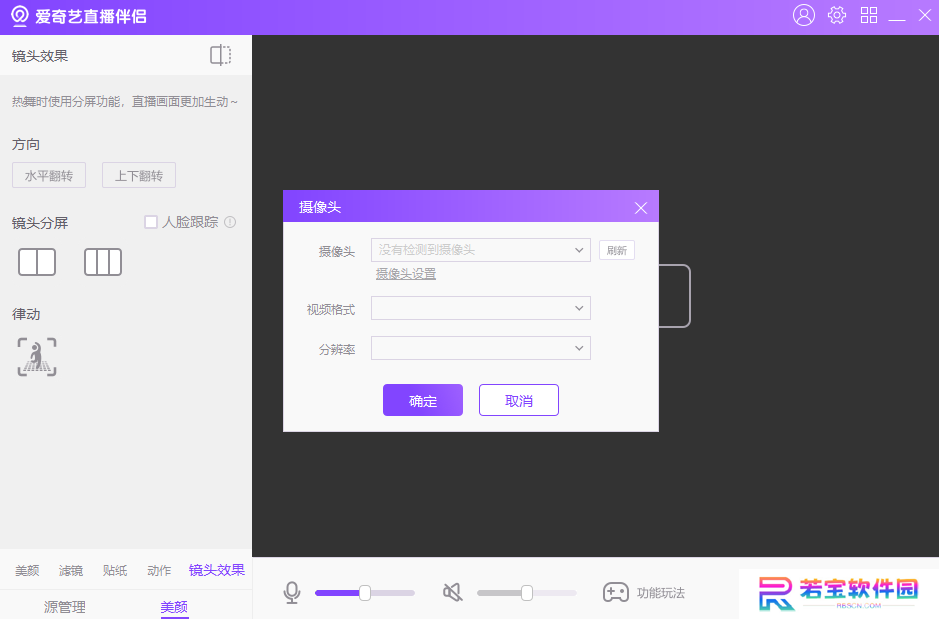
Task: Open the user account profile icon
Action: [804, 15]
